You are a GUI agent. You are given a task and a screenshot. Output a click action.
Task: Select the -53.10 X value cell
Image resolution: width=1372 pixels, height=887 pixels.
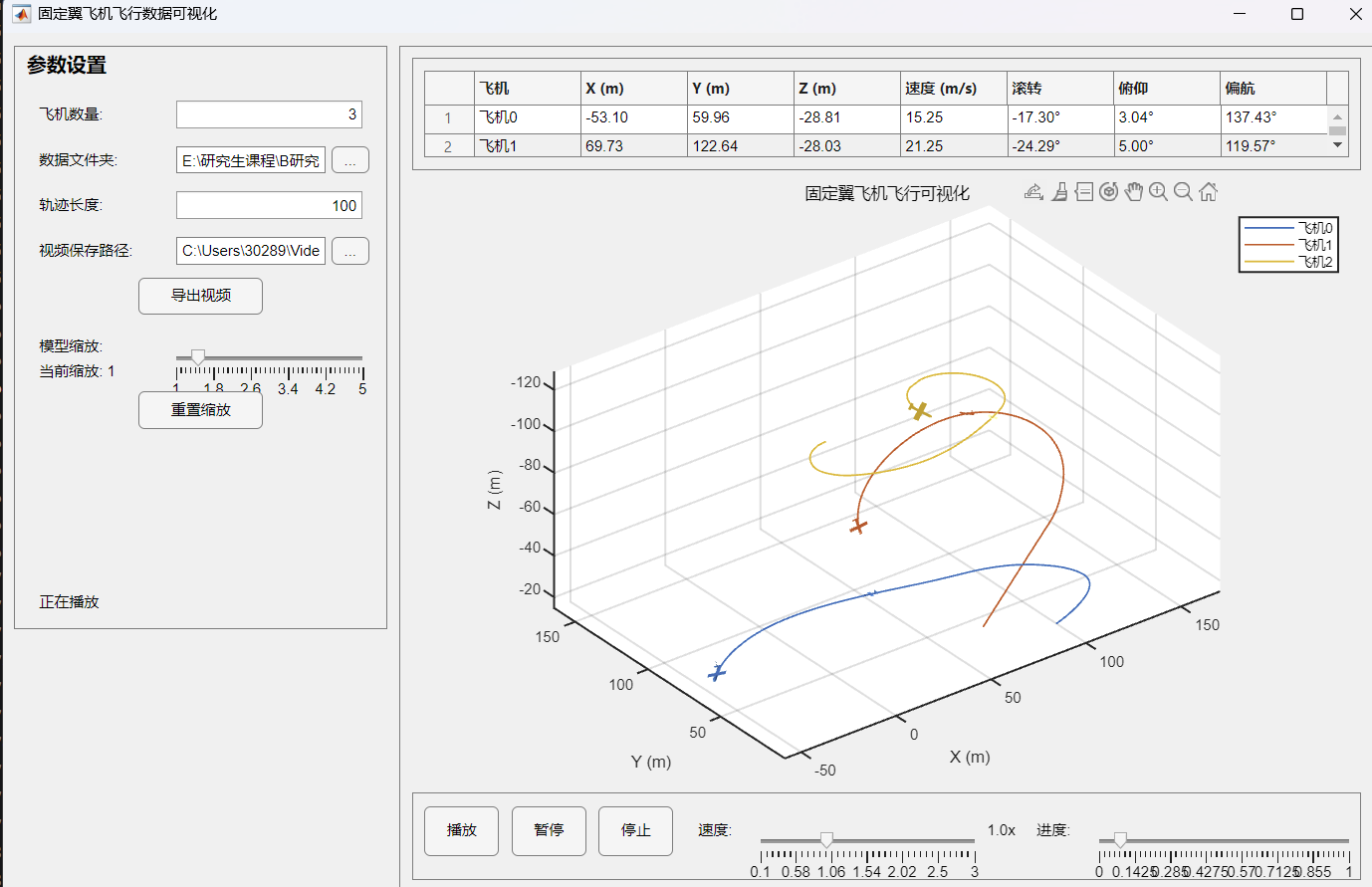coord(634,117)
